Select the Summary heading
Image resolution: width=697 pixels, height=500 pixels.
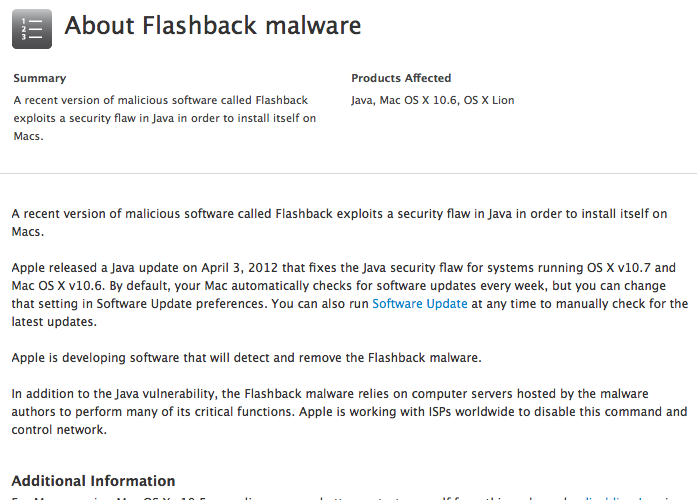[x=40, y=78]
